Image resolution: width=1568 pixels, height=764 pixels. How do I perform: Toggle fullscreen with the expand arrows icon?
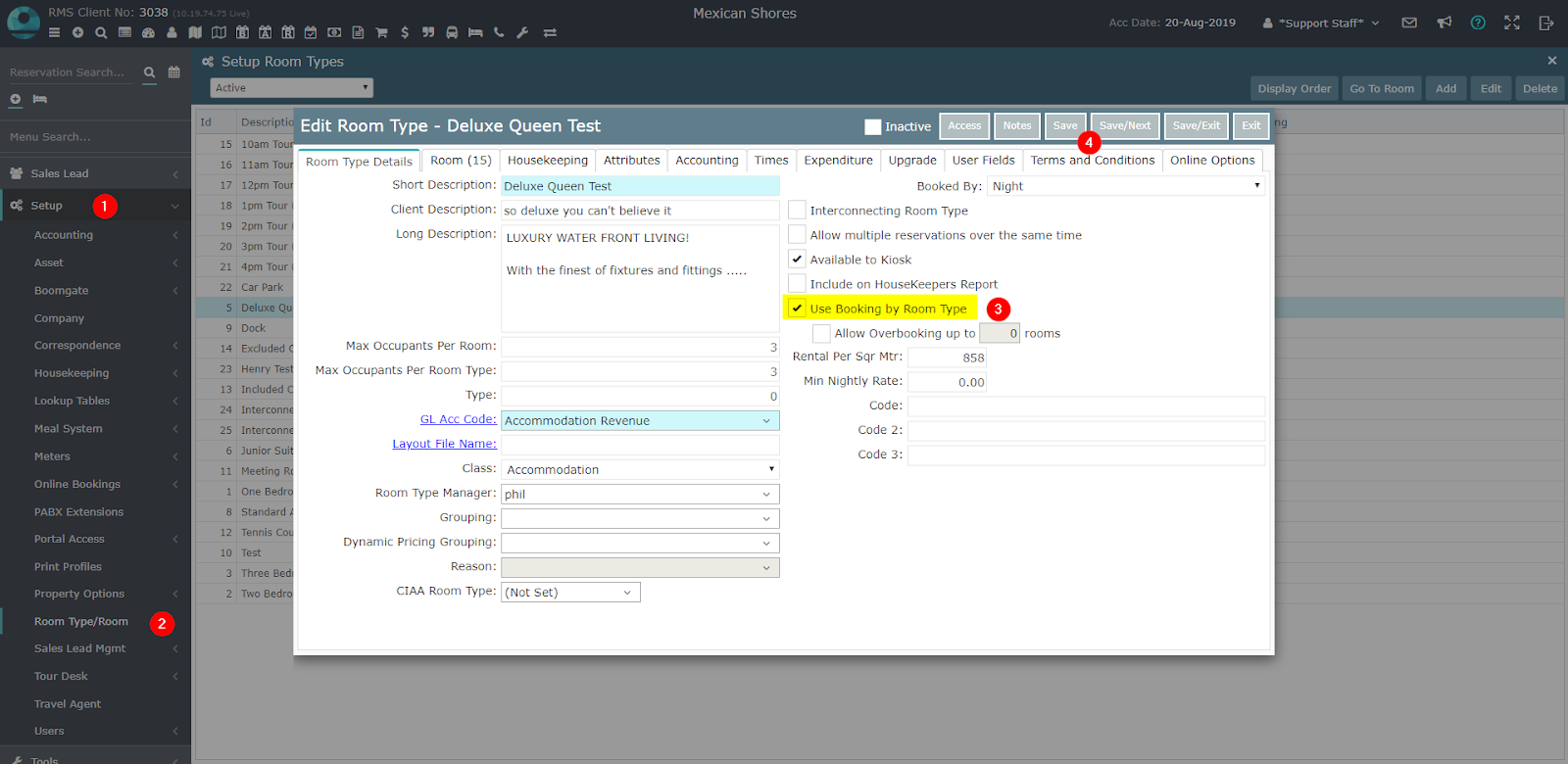point(1512,23)
